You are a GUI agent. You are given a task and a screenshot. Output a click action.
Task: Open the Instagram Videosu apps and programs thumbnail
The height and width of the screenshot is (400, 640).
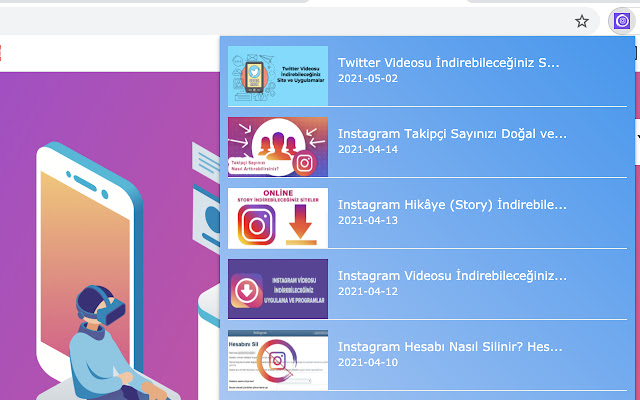278,289
